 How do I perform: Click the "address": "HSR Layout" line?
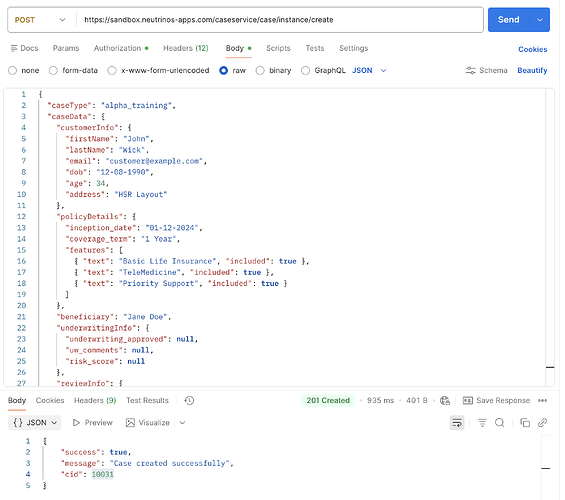116,195
